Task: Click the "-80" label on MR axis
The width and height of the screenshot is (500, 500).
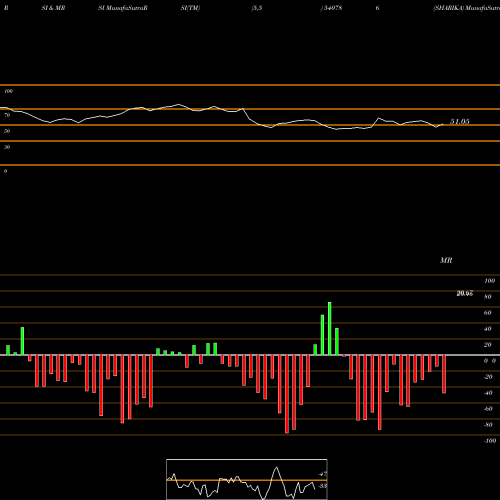Action: coord(488,425)
